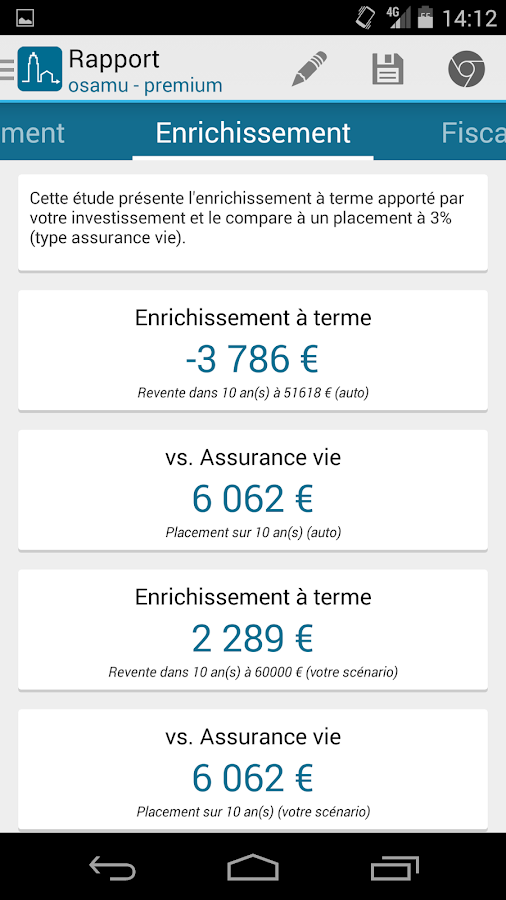506x900 pixels.
Task: Tap the clock showing 14:12
Action: pyautogui.click(x=469, y=18)
